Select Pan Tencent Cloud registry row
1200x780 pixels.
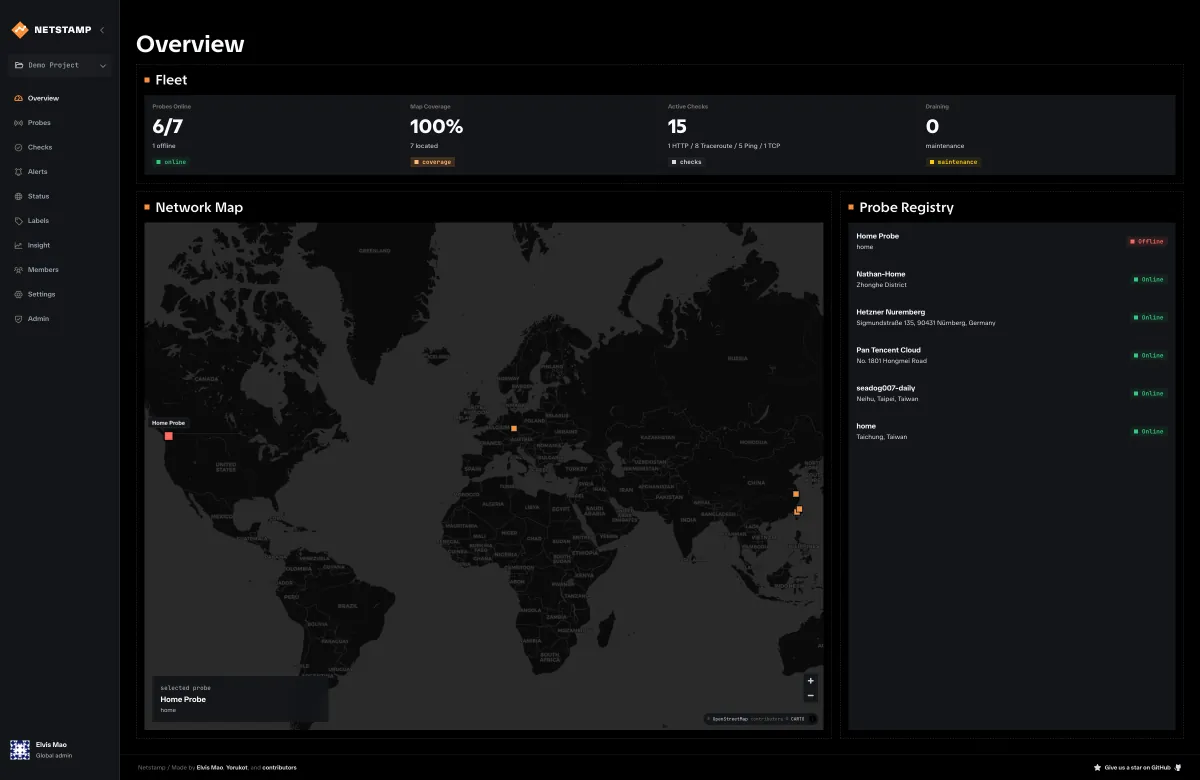click(x=1011, y=355)
